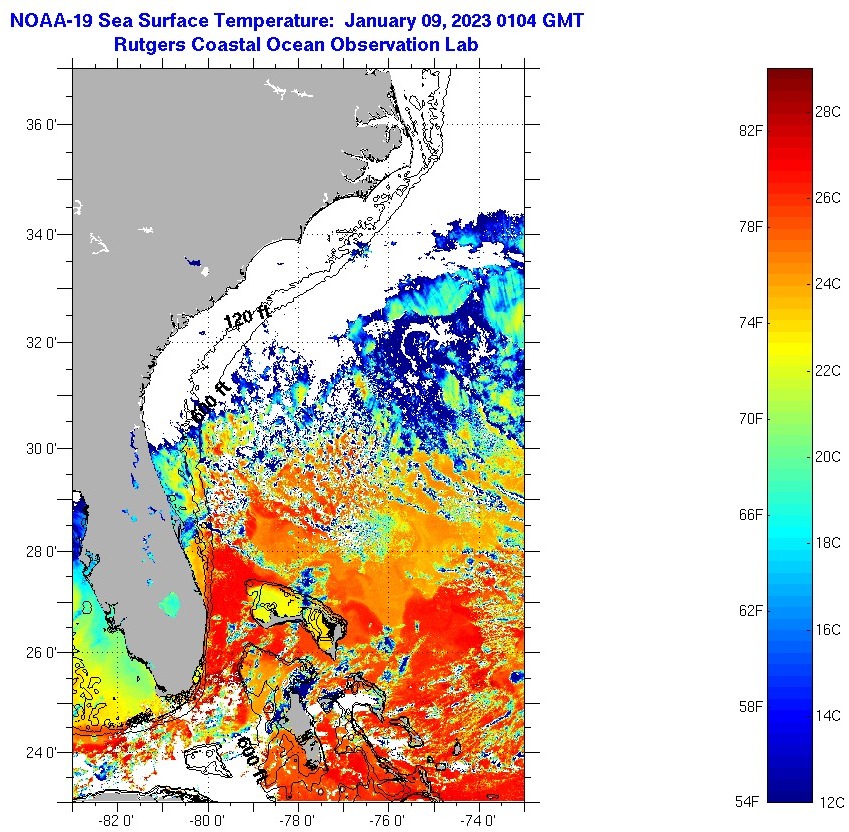Screen dimensions: 849x832
Task: Click the Rutgers Coastal Ocean Observation Lab subtitle
Action: pyautogui.click(x=296, y=44)
